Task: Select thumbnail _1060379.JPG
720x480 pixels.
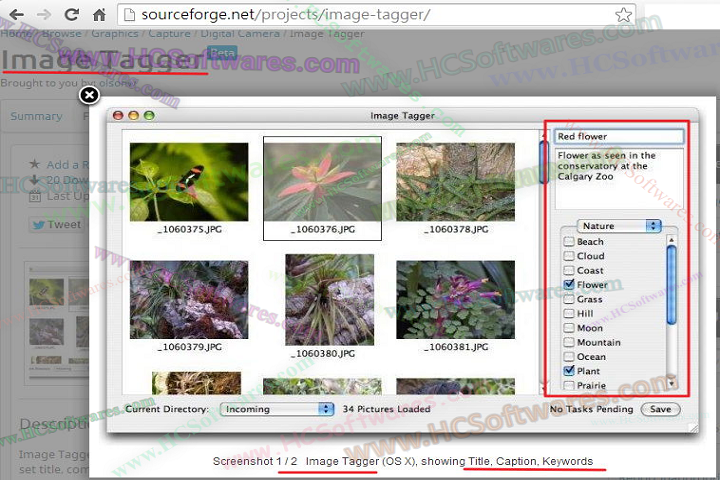Action: tap(189, 299)
